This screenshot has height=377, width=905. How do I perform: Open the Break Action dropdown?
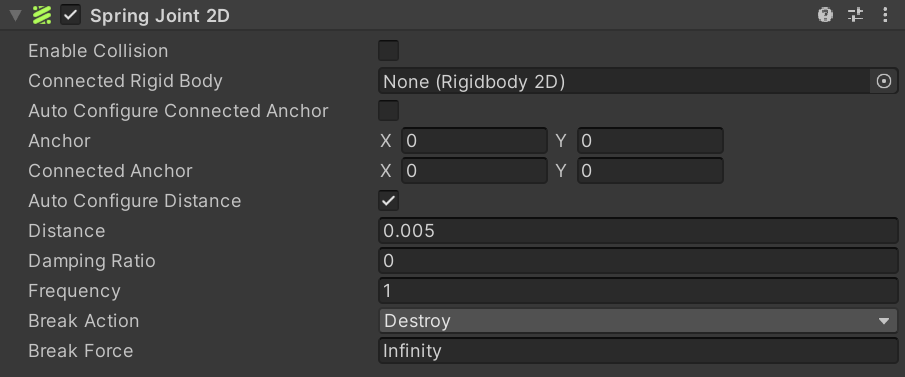pyautogui.click(x=638, y=321)
